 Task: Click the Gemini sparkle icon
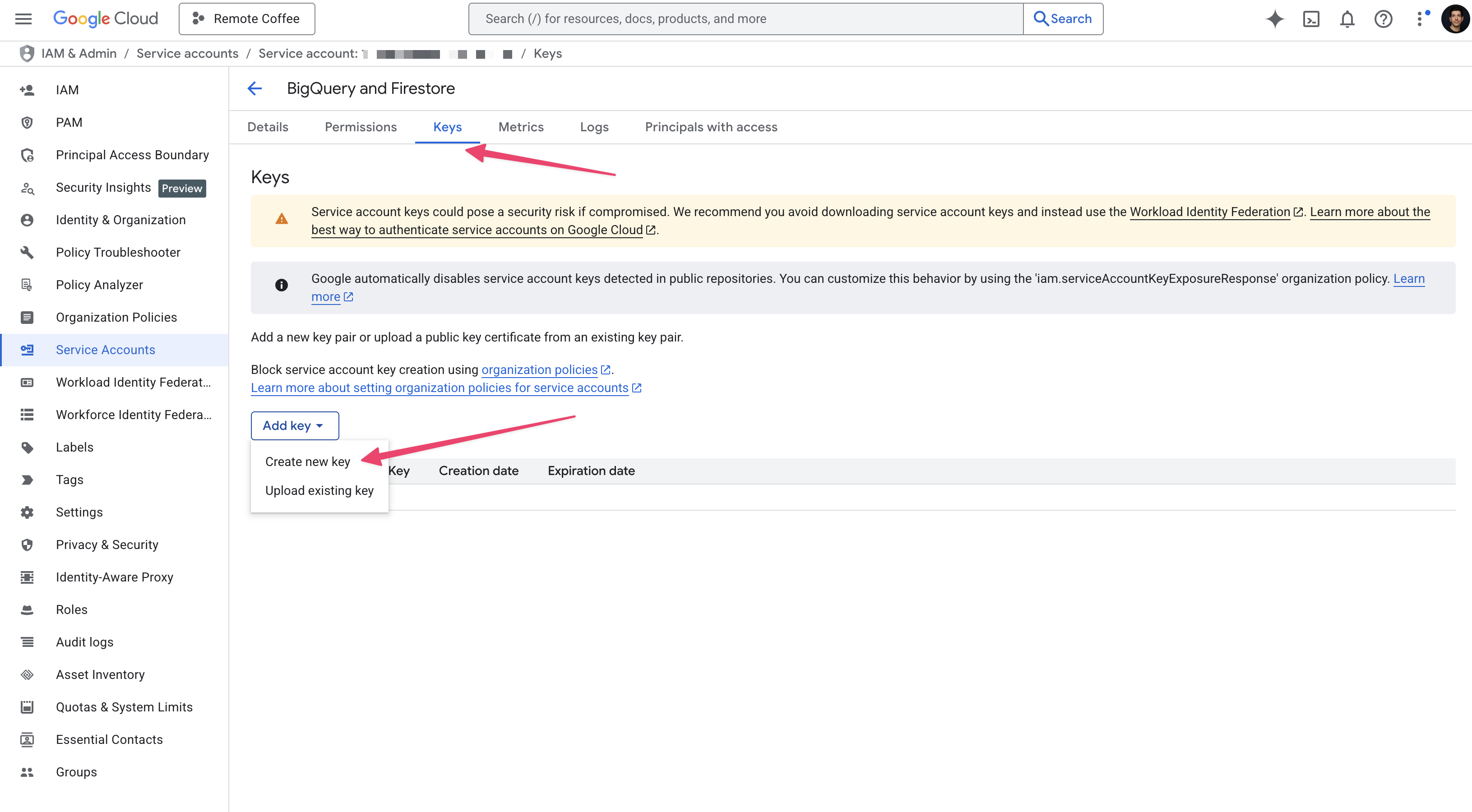tap(1275, 19)
